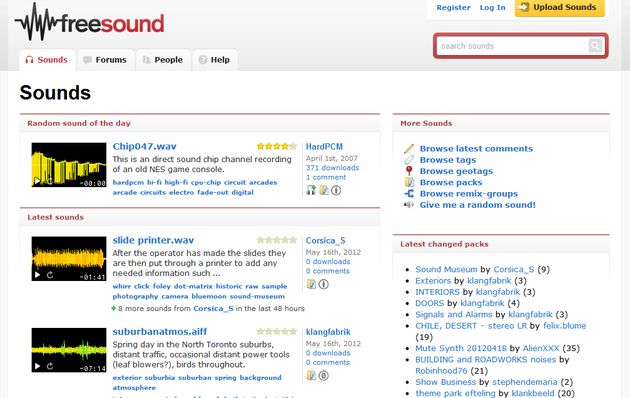Click the cpu-chip tag
630x398 pixels.
(206, 182)
